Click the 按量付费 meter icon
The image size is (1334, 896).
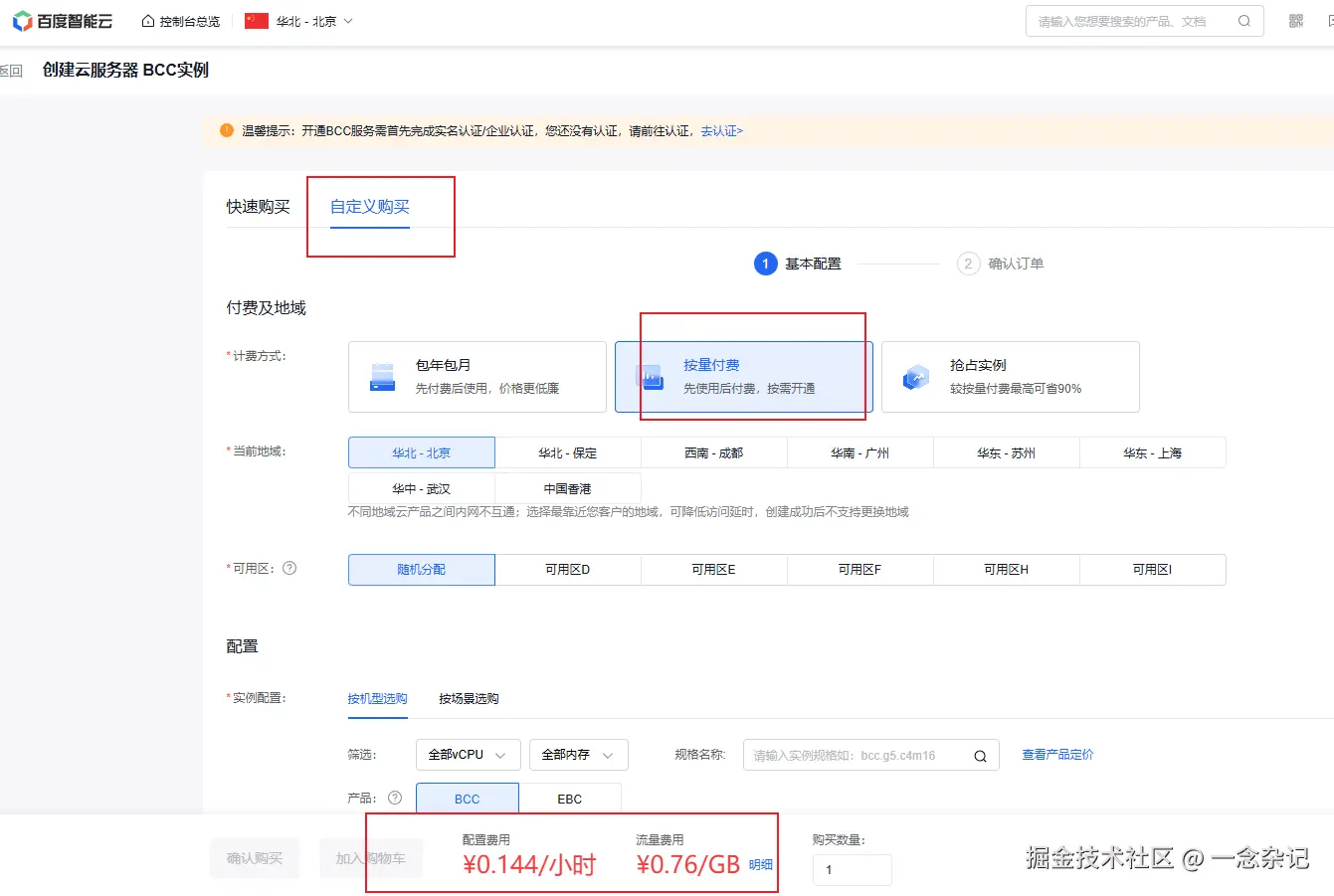[650, 377]
